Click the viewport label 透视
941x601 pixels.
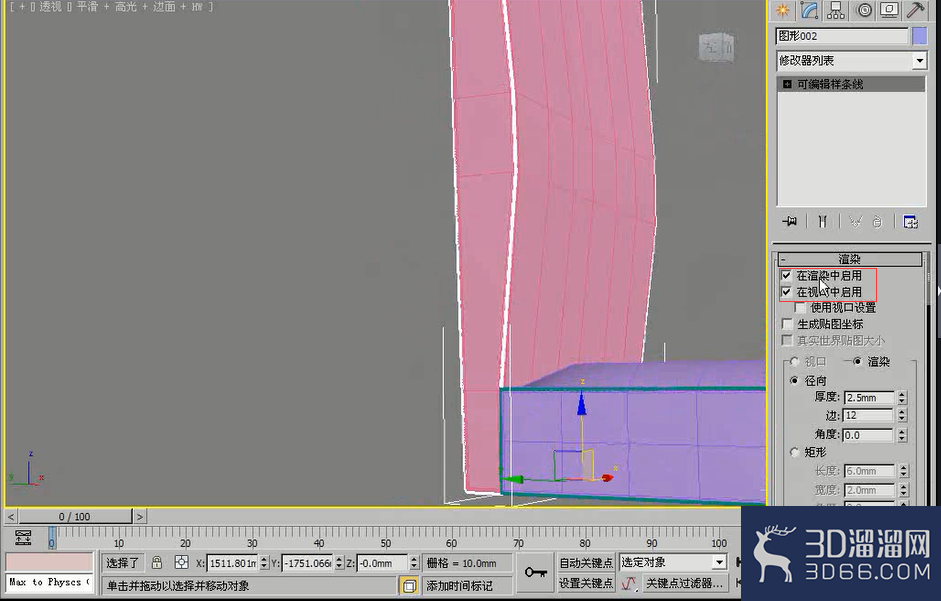click(x=50, y=7)
